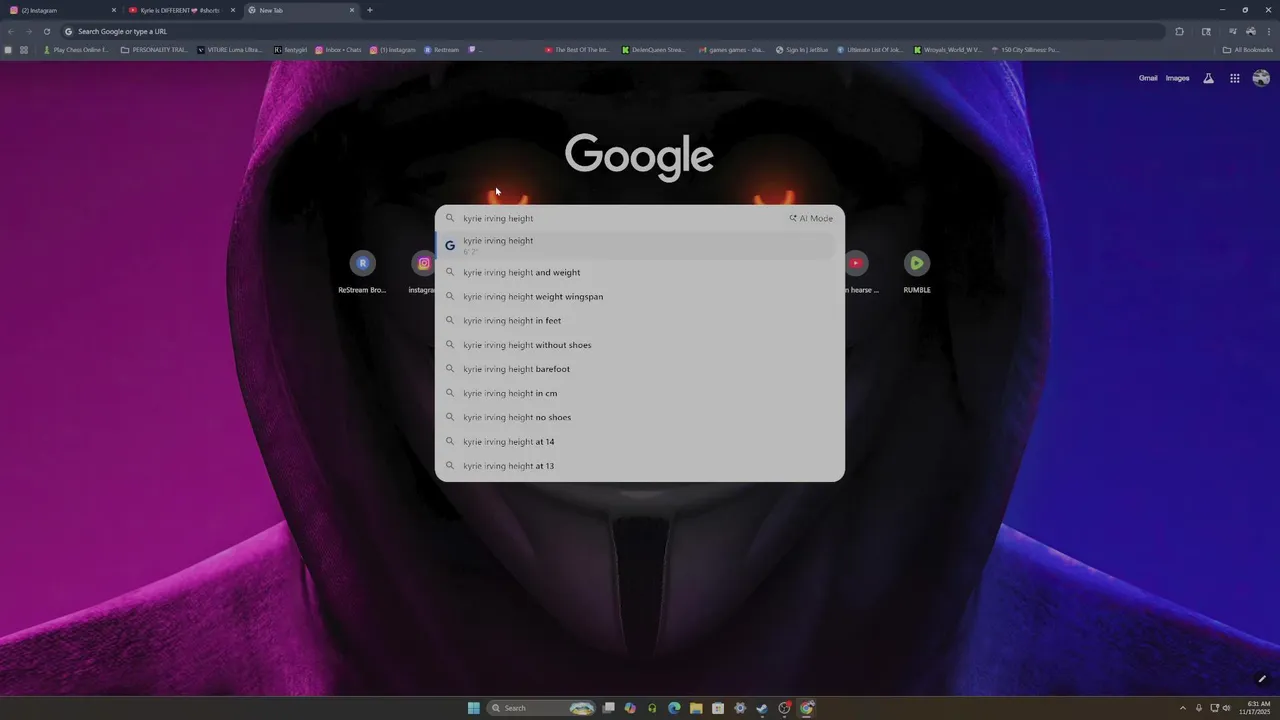
Task: Open VITURE Luma Ultra bookmark
Action: click(x=230, y=49)
